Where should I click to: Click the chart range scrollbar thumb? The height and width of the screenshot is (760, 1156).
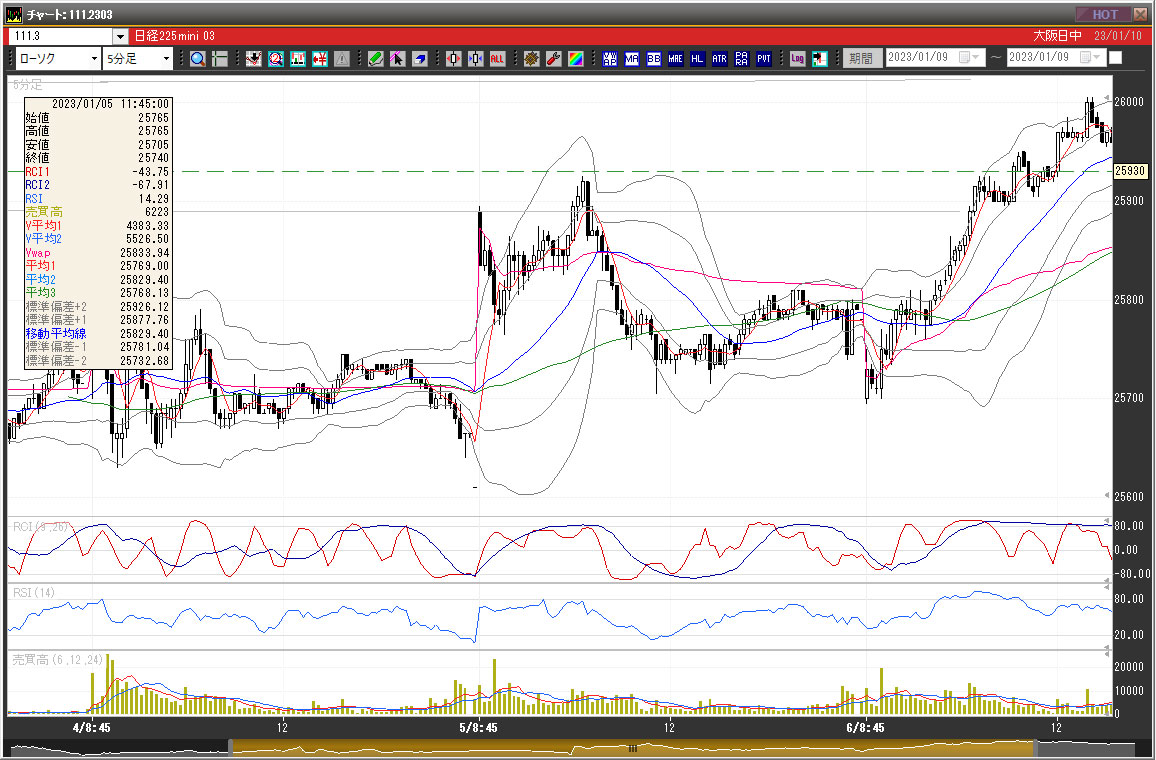click(x=632, y=748)
